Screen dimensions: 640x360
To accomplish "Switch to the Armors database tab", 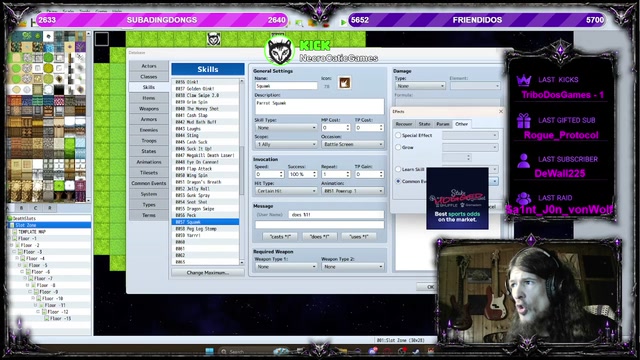I will pos(149,119).
